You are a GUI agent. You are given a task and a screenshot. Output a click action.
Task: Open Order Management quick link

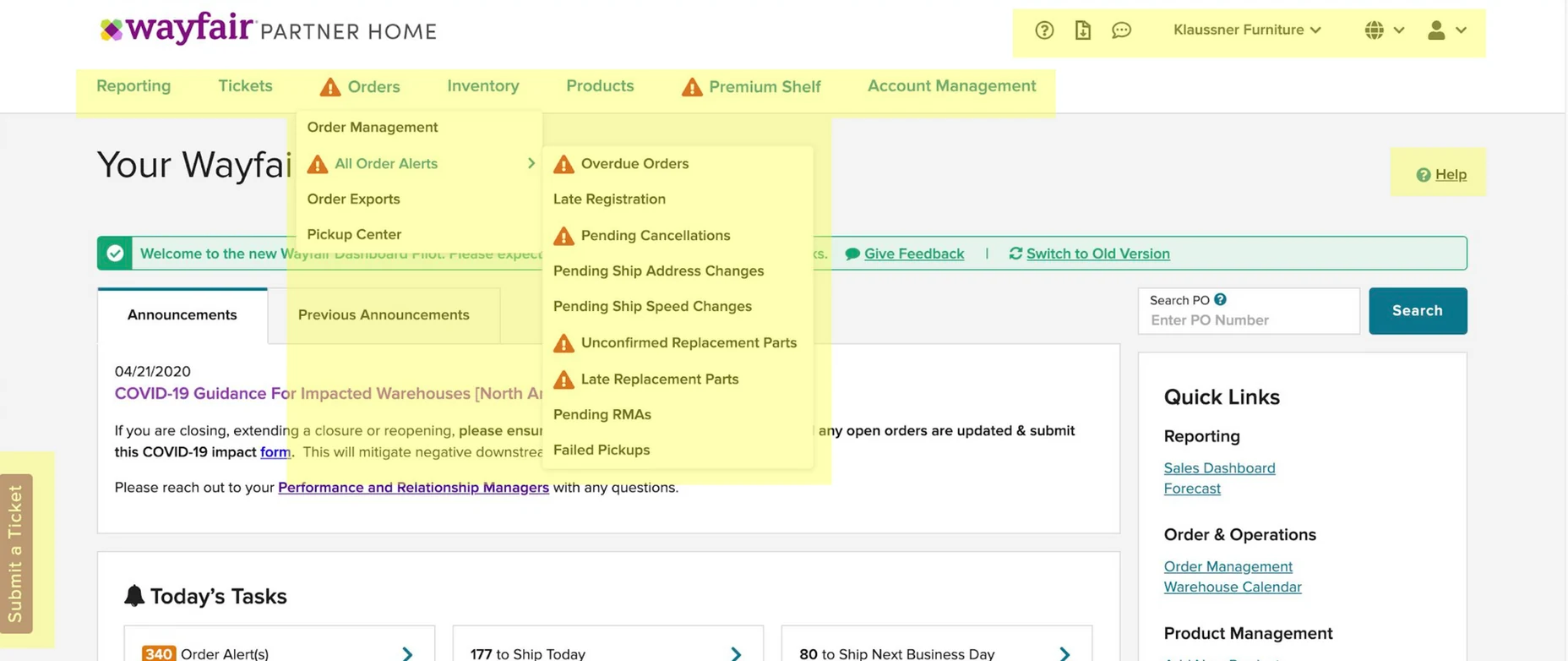[x=1228, y=566]
